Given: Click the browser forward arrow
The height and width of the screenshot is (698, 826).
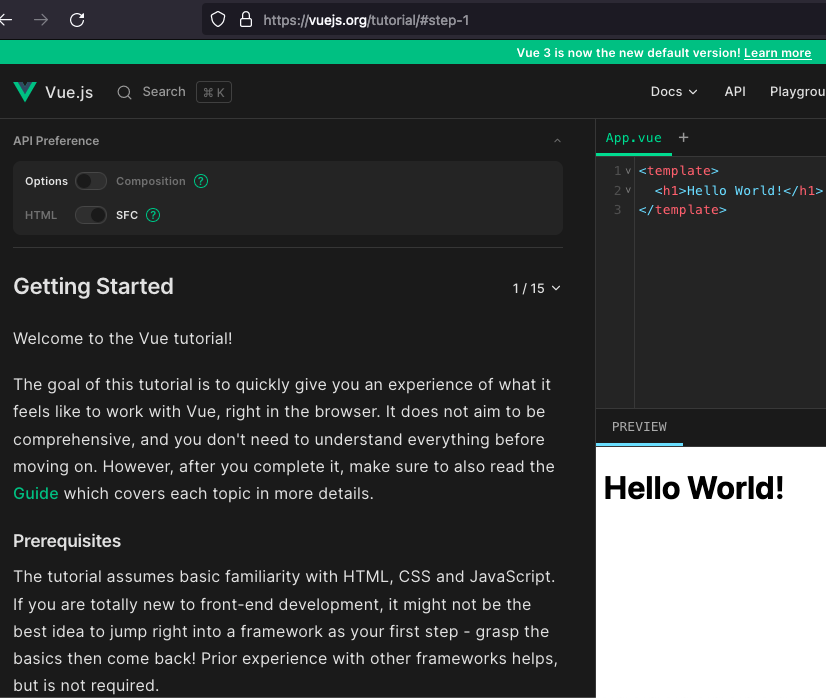Looking at the screenshot, I should click(x=41, y=20).
